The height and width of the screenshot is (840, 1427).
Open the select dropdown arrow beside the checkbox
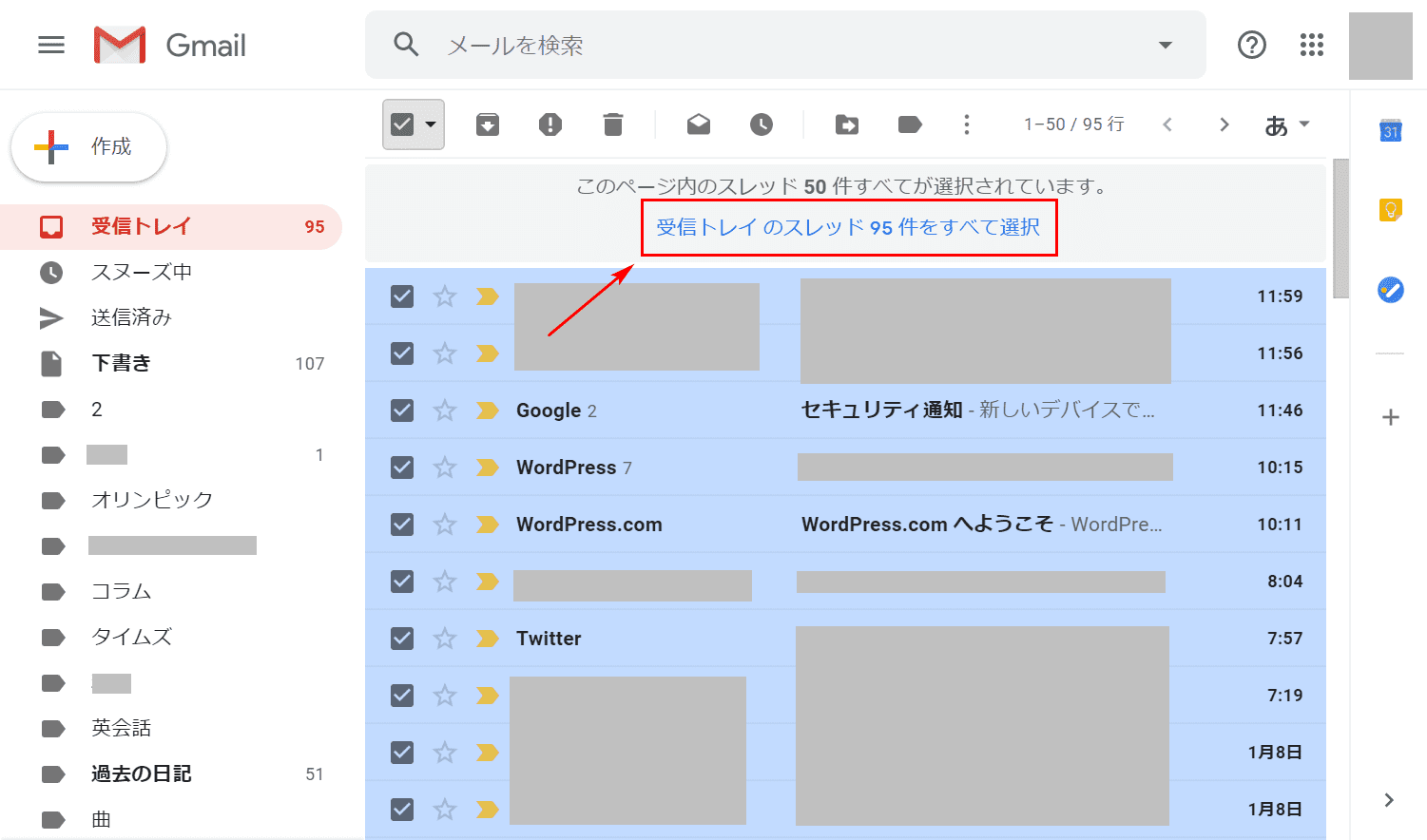[431, 124]
